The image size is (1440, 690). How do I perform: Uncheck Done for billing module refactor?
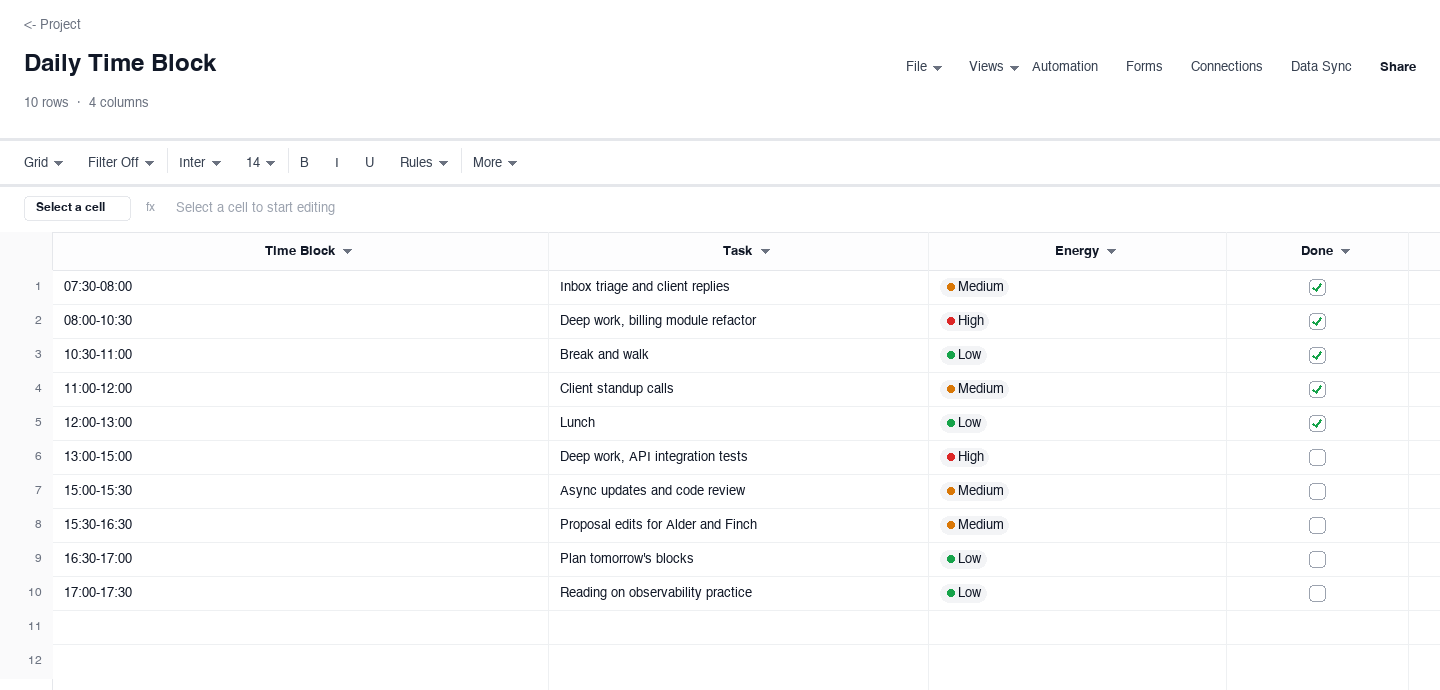coord(1317,322)
